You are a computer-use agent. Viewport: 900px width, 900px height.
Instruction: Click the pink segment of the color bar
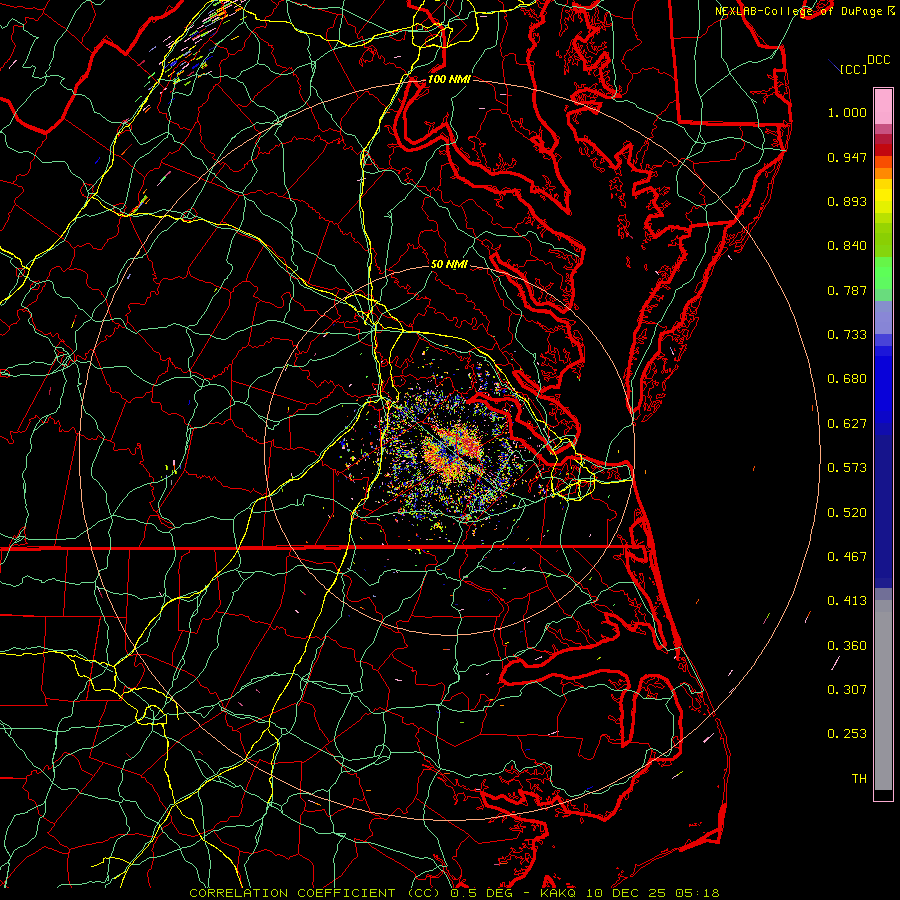[x=883, y=107]
